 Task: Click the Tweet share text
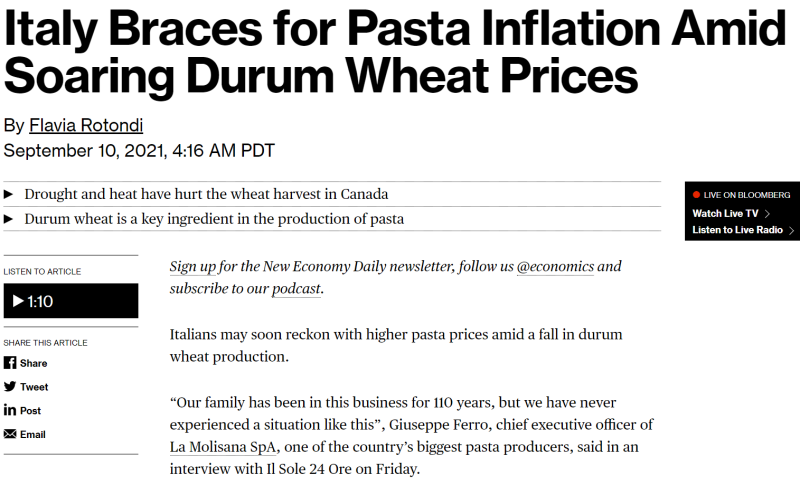pos(34,387)
